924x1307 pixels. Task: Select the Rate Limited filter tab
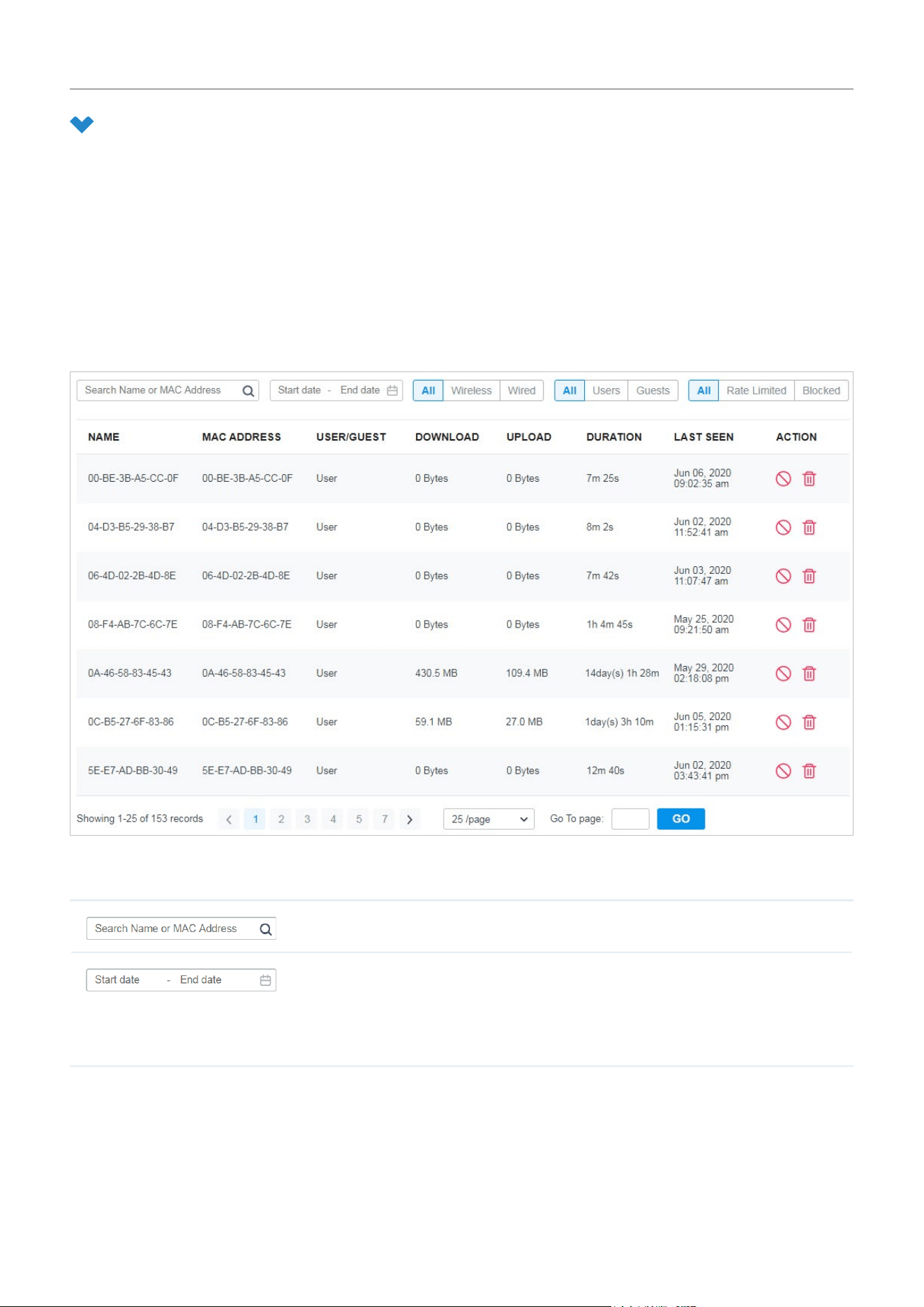[x=756, y=390]
